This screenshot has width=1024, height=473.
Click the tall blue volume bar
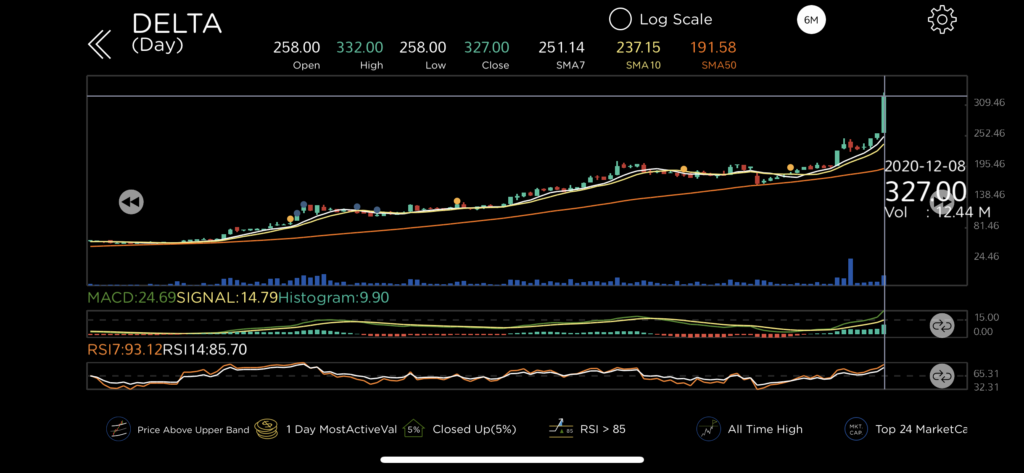pyautogui.click(x=849, y=272)
